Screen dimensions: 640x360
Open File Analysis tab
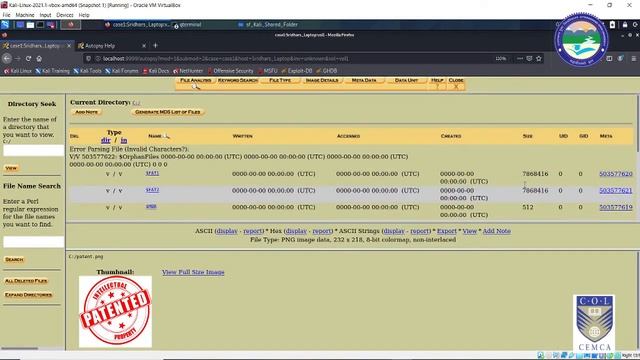(196, 80)
